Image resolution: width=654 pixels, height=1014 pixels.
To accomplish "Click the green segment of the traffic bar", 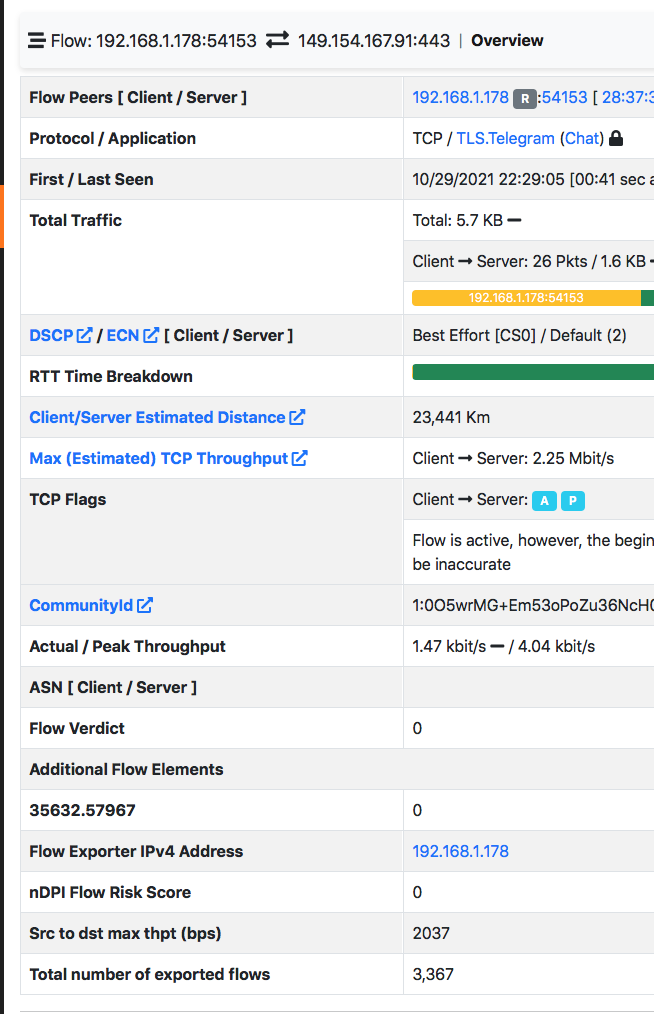I will click(x=648, y=297).
